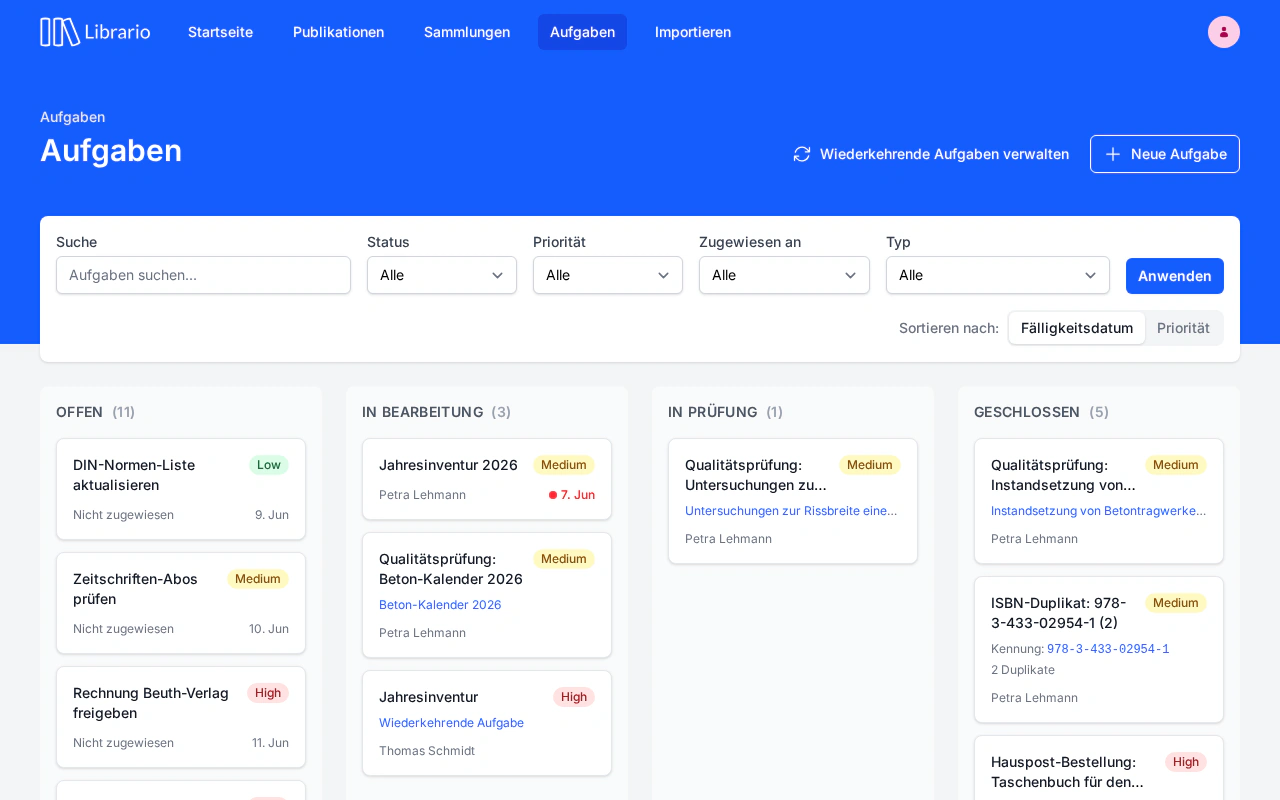
Task: Click the Aufgaben suchen search field
Action: click(203, 275)
